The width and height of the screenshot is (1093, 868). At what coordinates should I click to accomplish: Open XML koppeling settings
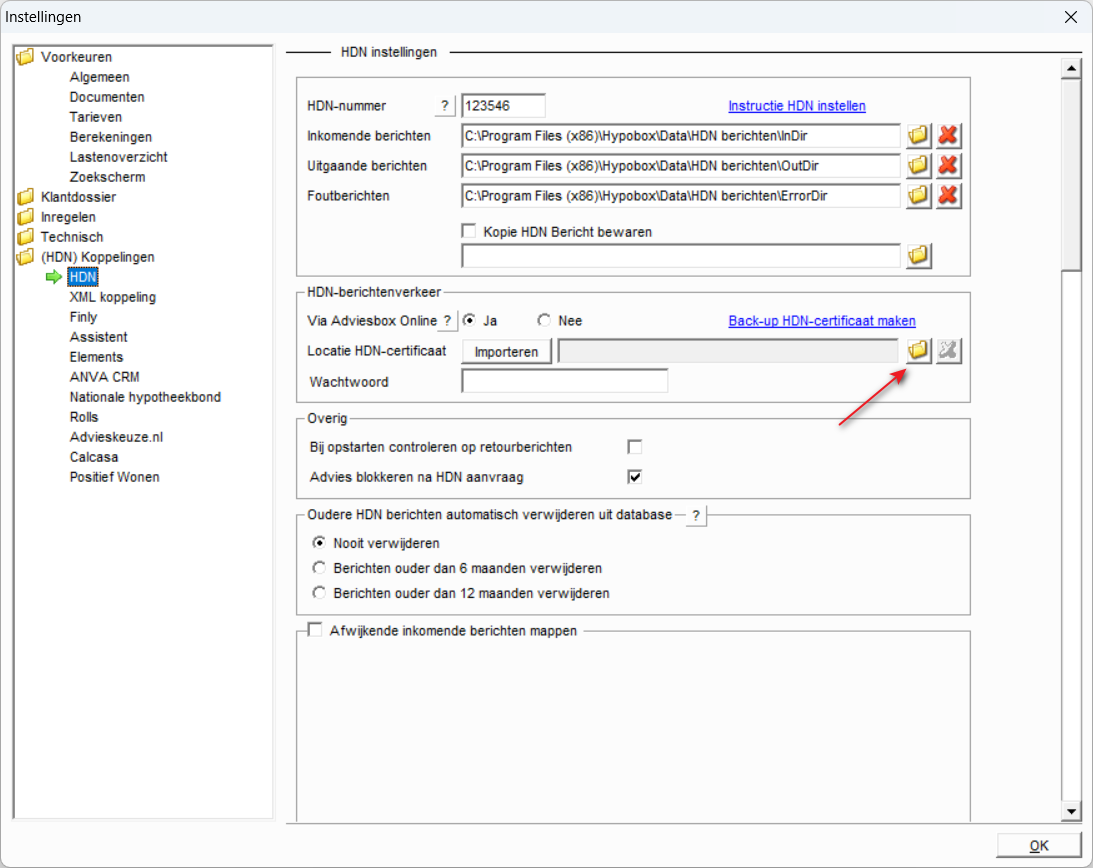[112, 297]
